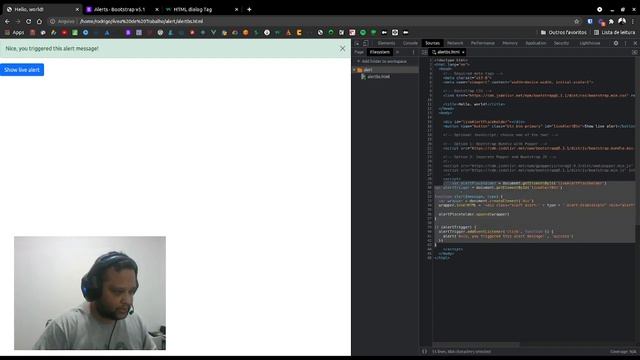This screenshot has width=640, height=360.
Task: Bookmark this page with the star icon
Action: coord(576,21)
